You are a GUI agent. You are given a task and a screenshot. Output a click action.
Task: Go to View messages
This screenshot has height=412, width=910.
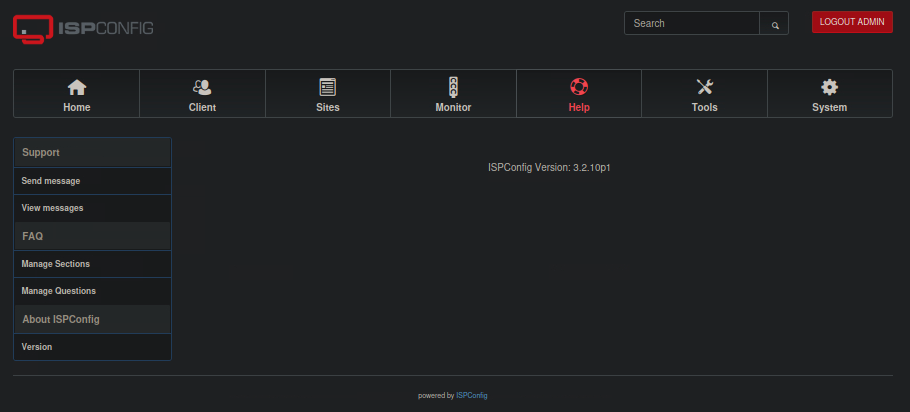coord(52,208)
